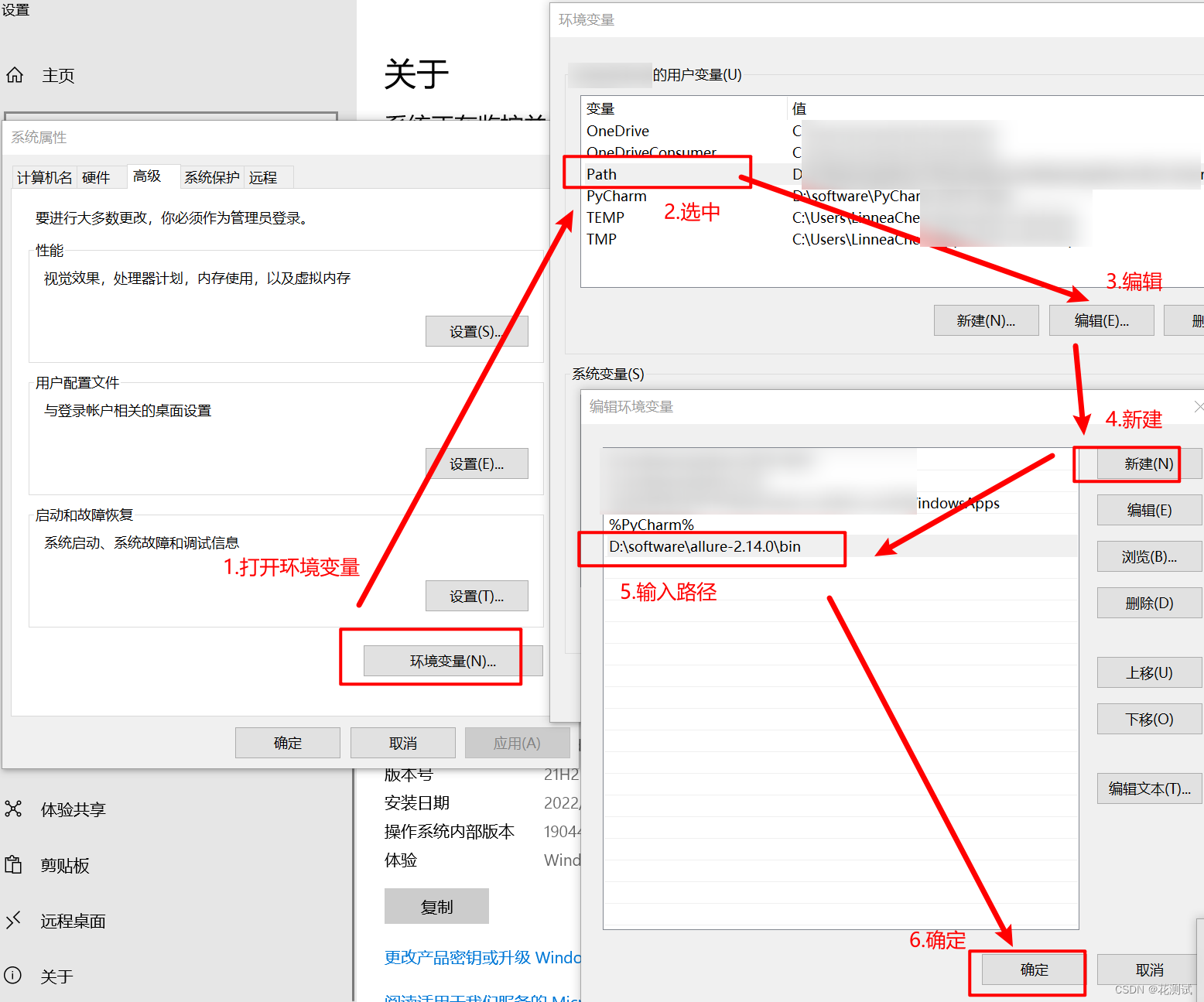Image resolution: width=1204 pixels, height=1002 pixels.
Task: Click the 值 column header
Action: click(x=995, y=108)
